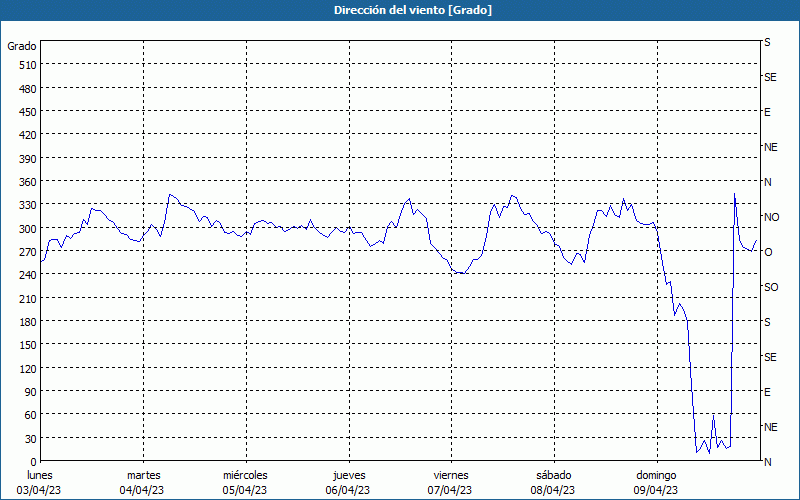Select the date 03/04/23

tap(39, 490)
